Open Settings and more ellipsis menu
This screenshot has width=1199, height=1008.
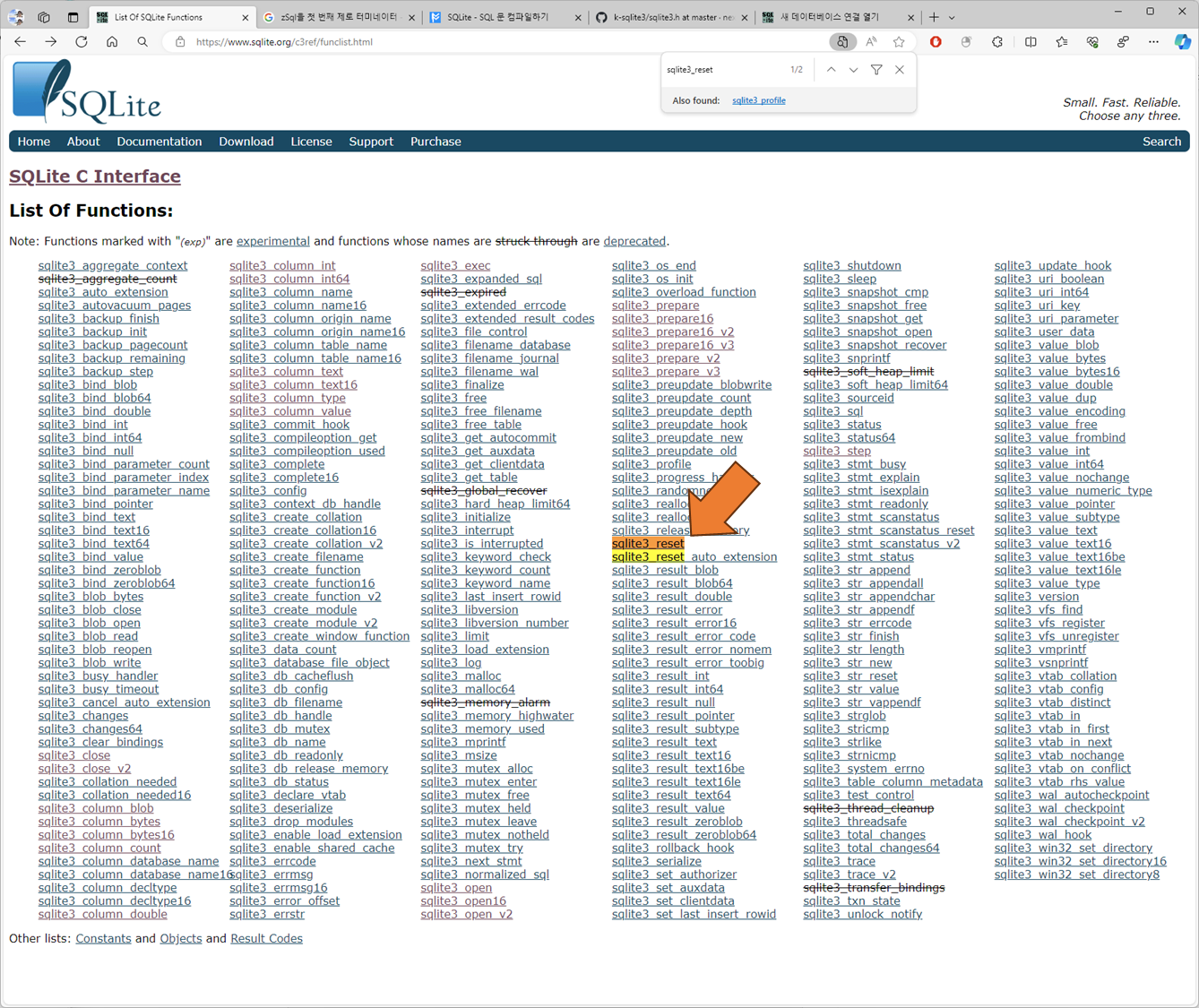[x=1153, y=42]
